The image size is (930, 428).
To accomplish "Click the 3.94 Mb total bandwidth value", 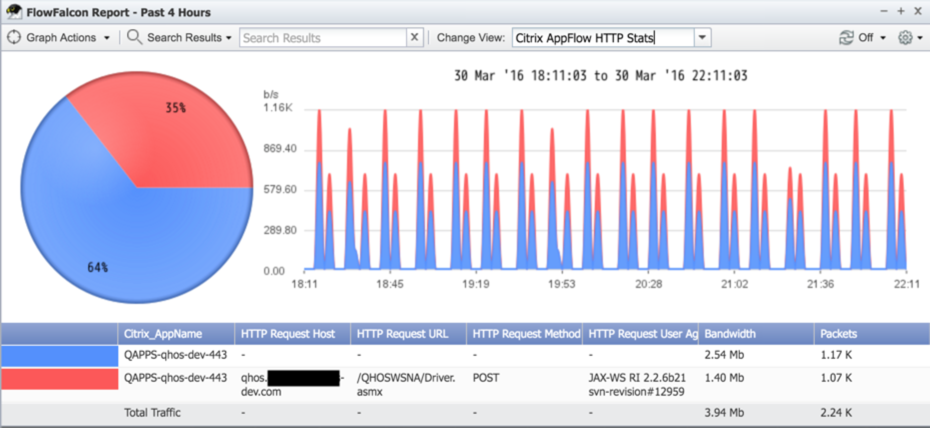I will [x=724, y=413].
